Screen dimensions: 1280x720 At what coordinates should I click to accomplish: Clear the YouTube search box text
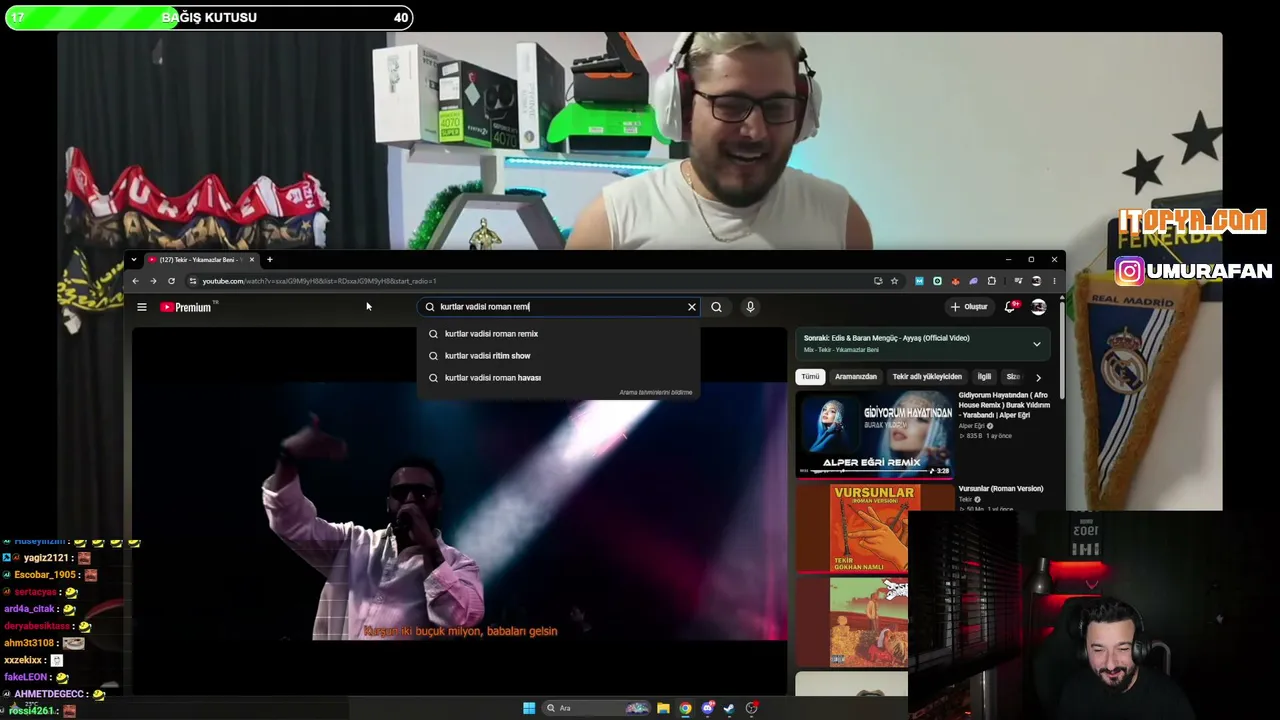[x=691, y=307]
